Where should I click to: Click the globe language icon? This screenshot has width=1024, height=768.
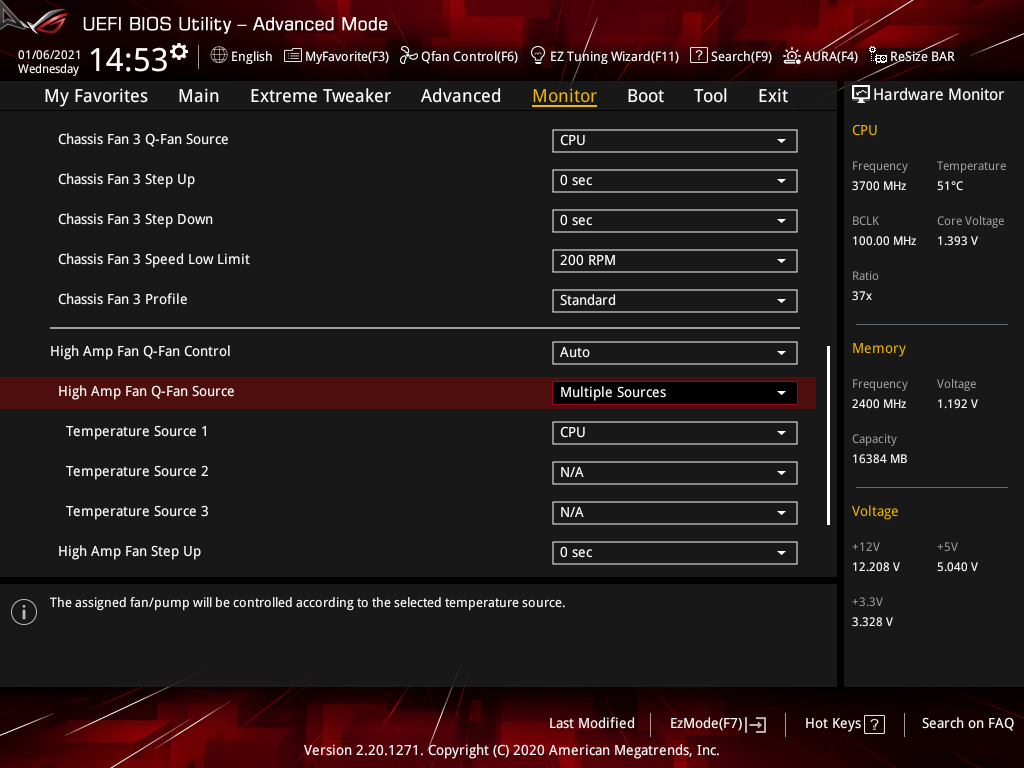coord(219,56)
